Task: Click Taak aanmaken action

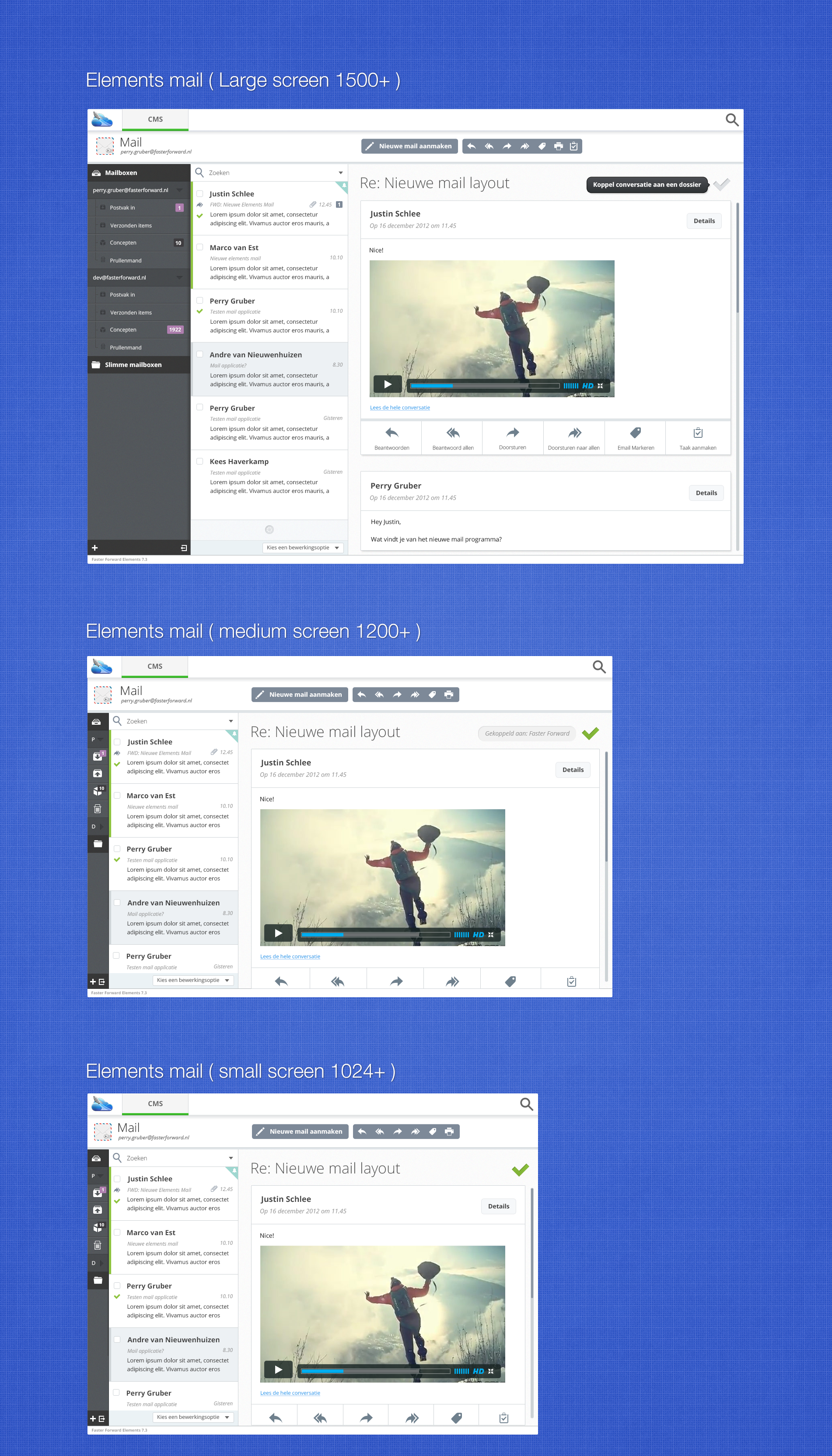Action: click(698, 438)
